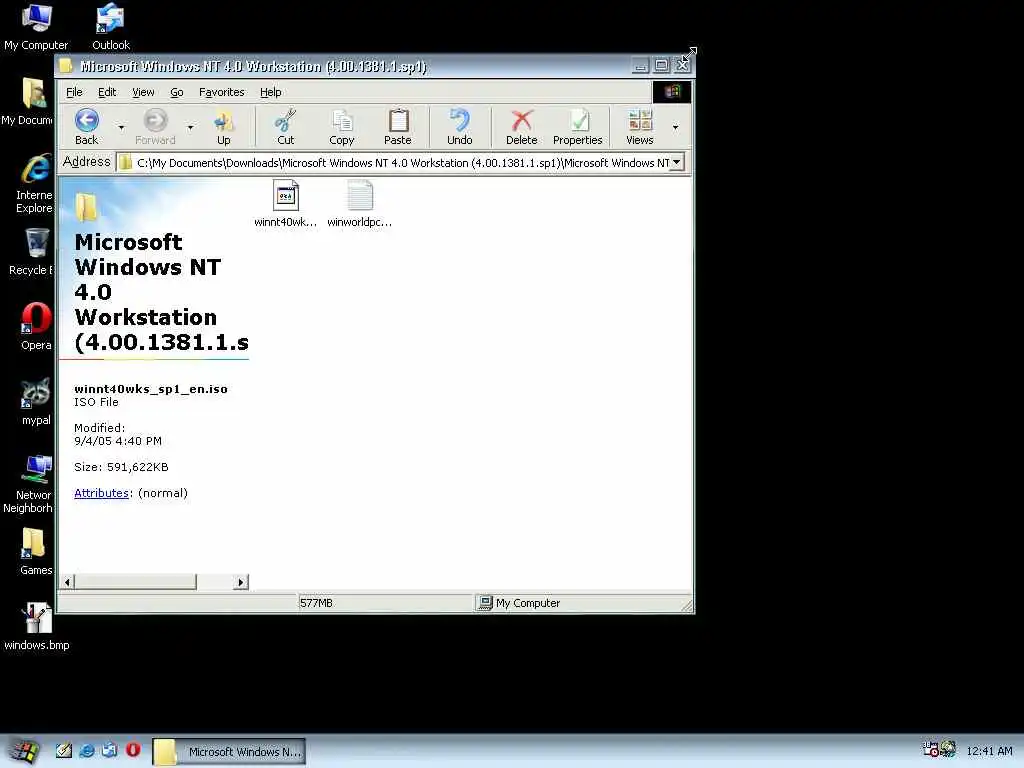Click the Views toolbar icon
Screen dimensions: 1024x768
(639, 127)
